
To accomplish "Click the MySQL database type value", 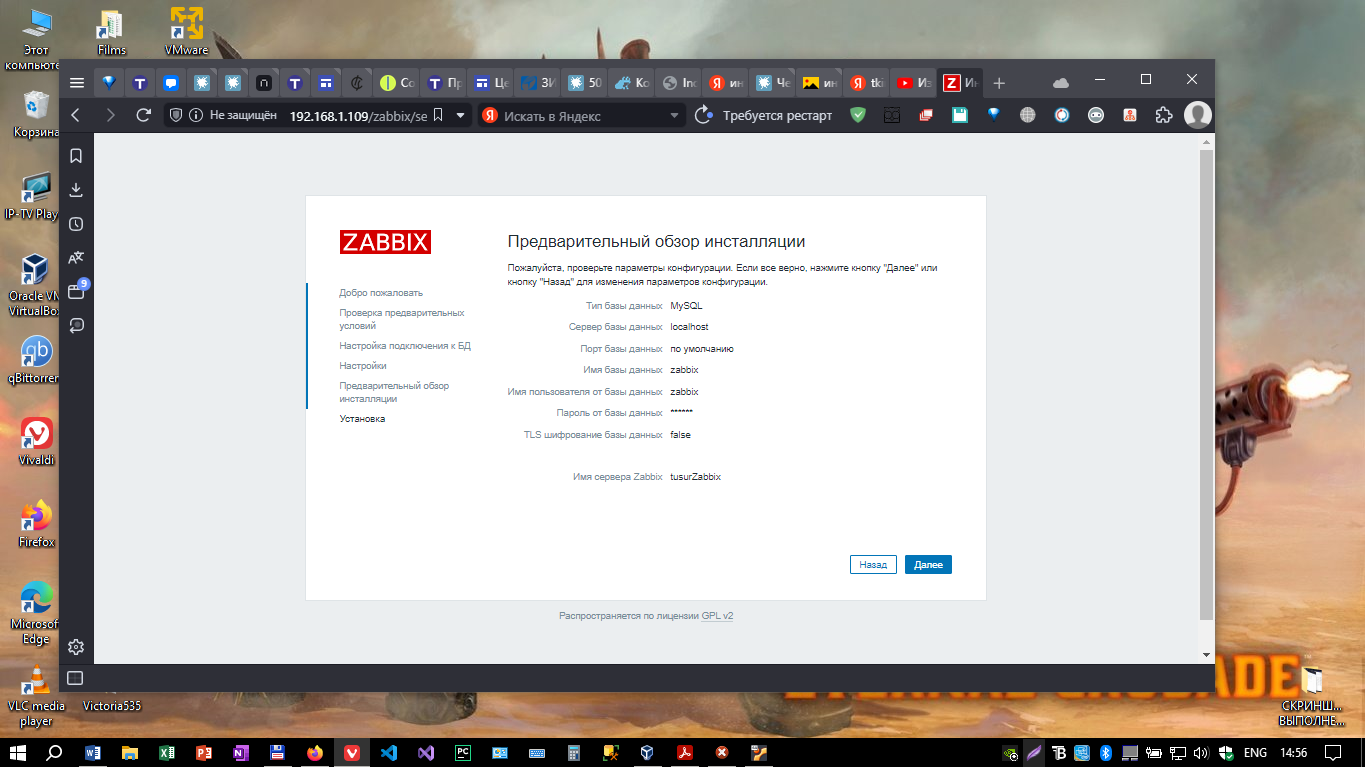I will click(x=686, y=306).
